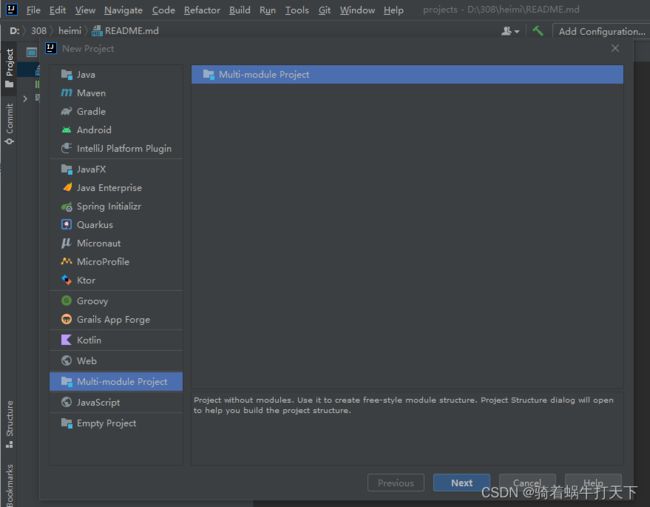Viewport: 650px width, 507px height.
Task: Open the Run menu
Action: [x=267, y=10]
